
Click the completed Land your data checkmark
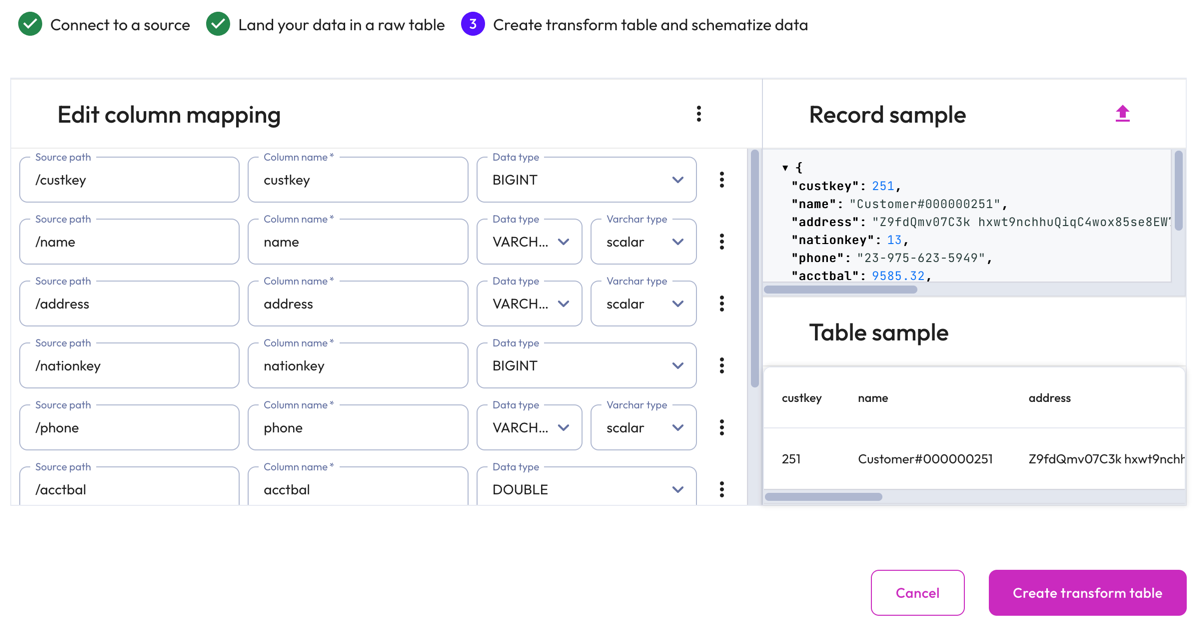tap(218, 24)
